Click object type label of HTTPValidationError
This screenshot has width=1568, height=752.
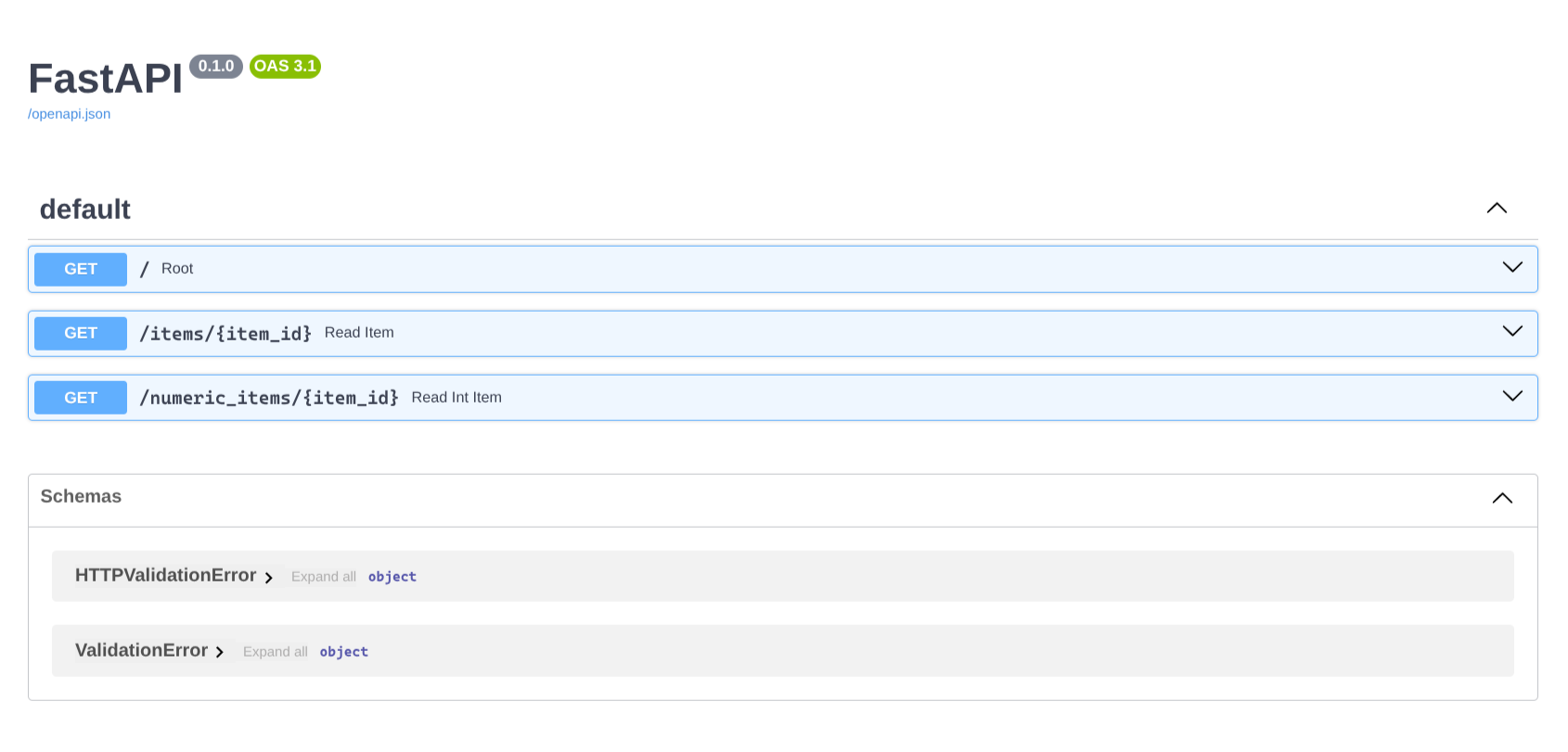click(392, 577)
